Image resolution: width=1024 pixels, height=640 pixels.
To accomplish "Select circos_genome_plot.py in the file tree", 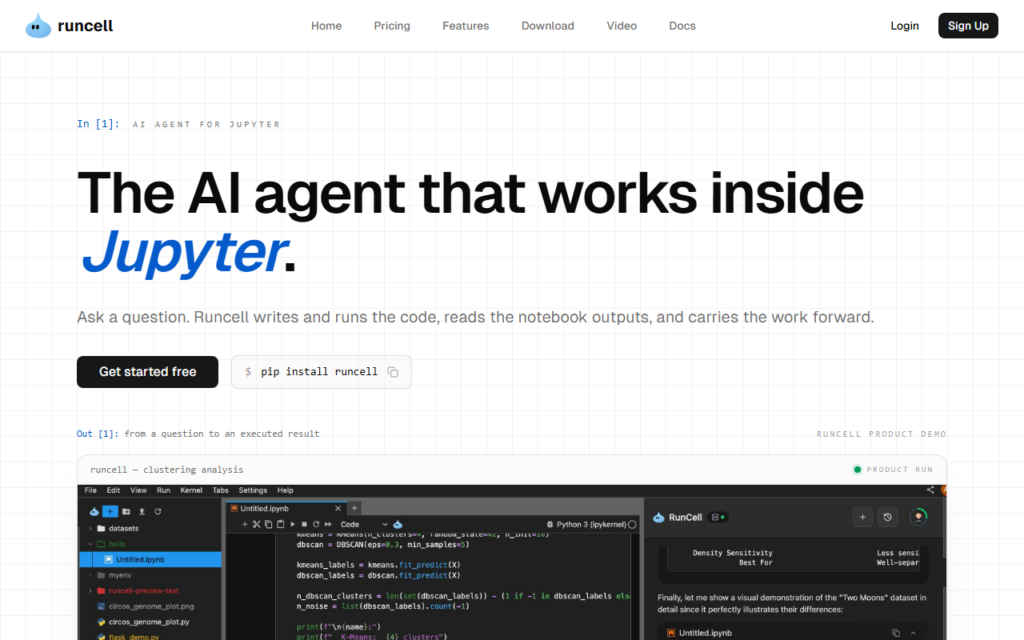I will click(150, 622).
